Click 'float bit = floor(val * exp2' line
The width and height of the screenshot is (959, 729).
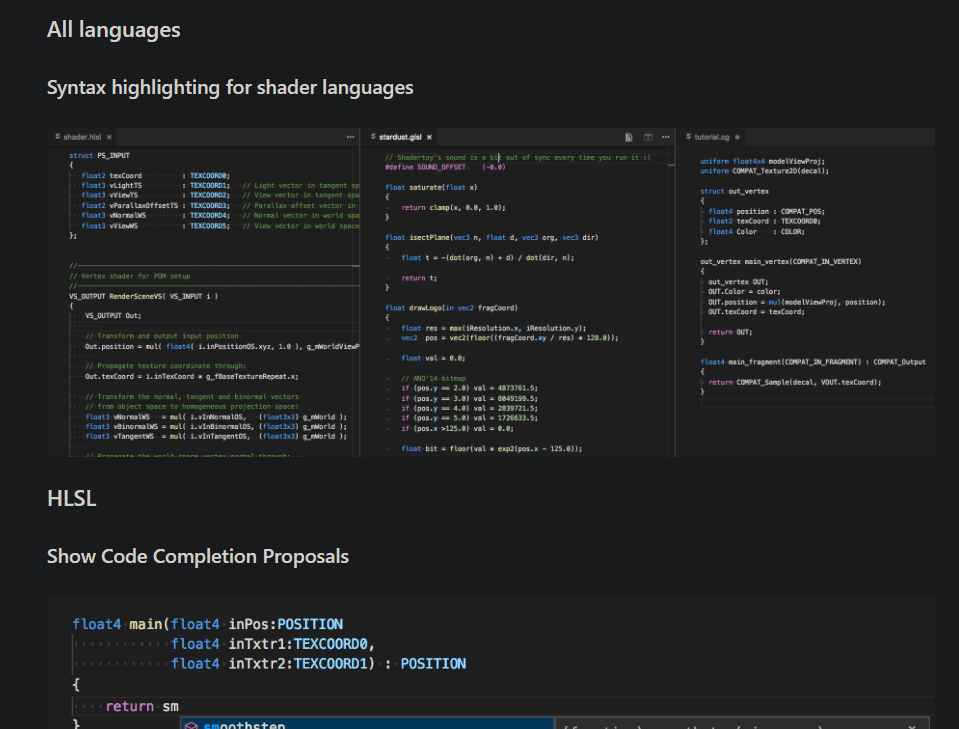point(492,449)
